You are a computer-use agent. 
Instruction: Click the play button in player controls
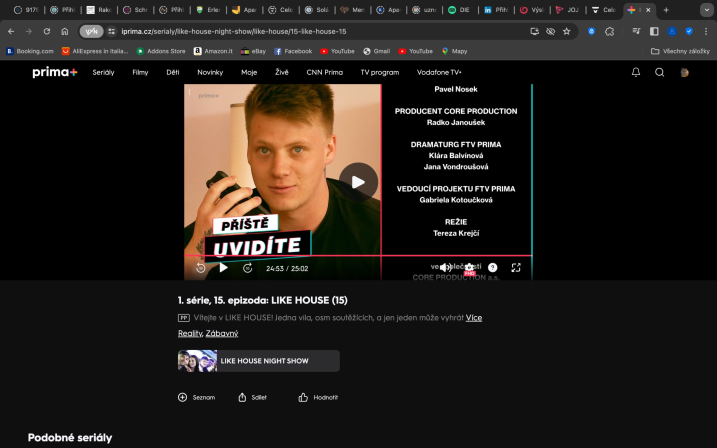(x=224, y=268)
